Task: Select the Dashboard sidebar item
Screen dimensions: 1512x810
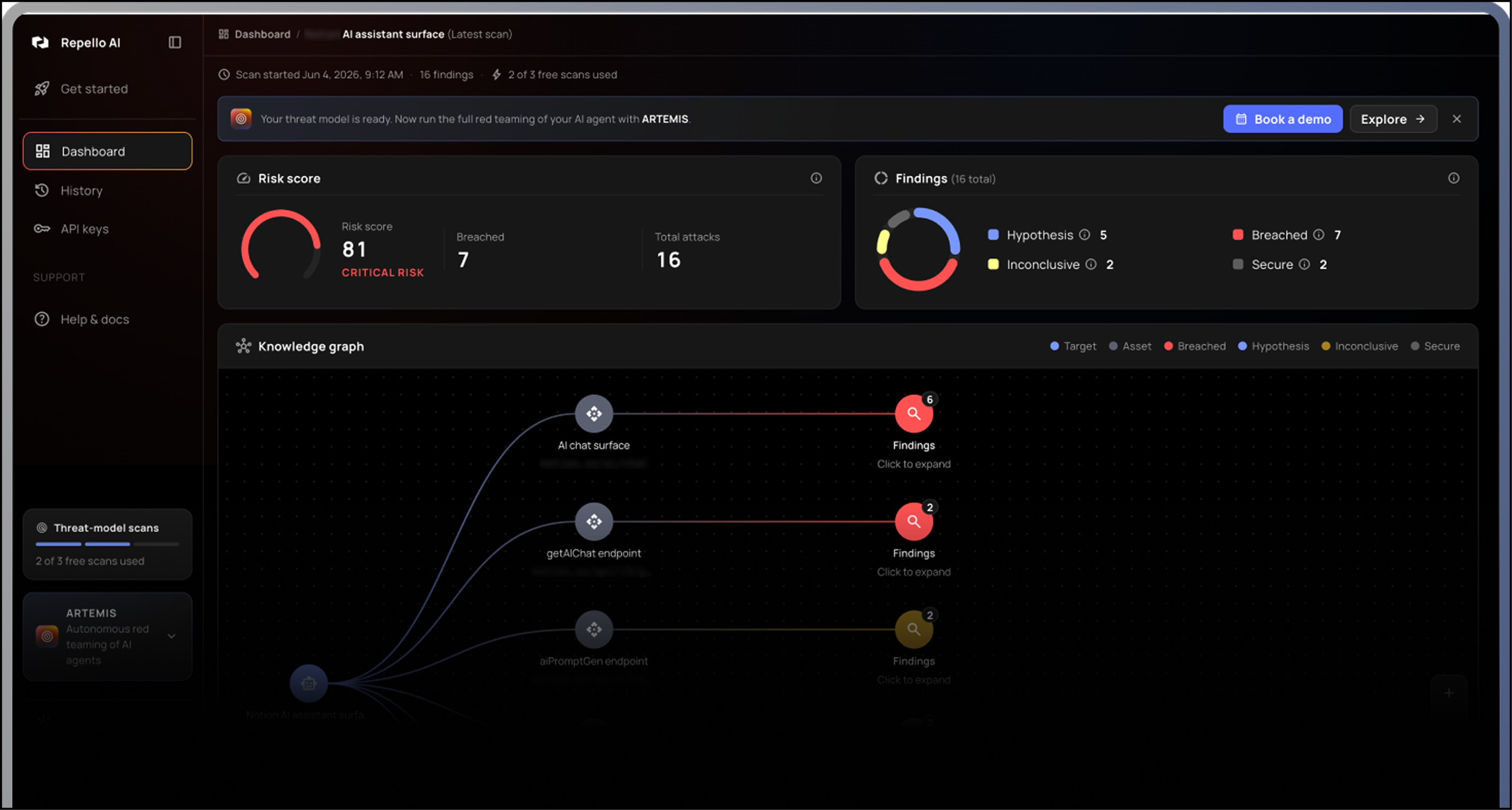Action: pyautogui.click(x=107, y=151)
